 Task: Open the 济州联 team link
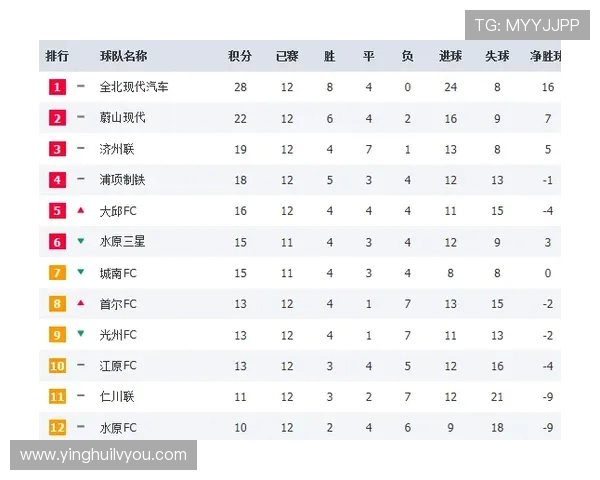click(x=117, y=149)
